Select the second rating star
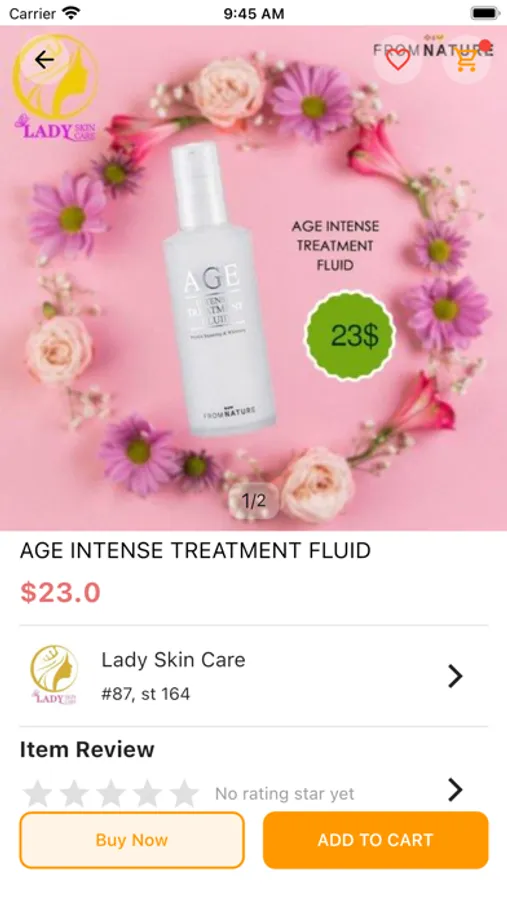 [x=74, y=793]
